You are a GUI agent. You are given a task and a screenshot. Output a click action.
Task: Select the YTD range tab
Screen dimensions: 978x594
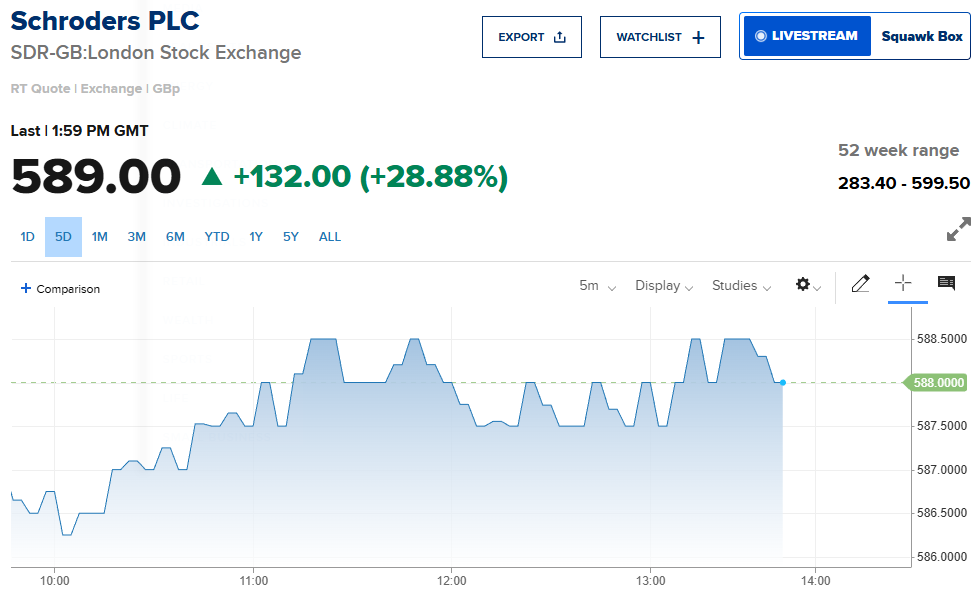(x=217, y=237)
